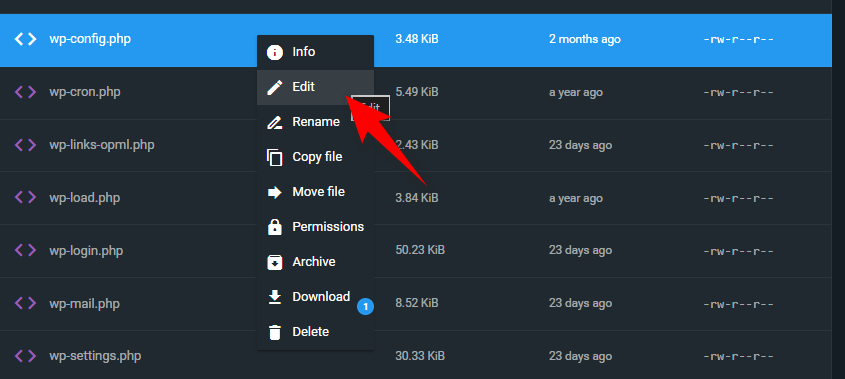Click the code icon beside wp-login.php

[x=25, y=251]
